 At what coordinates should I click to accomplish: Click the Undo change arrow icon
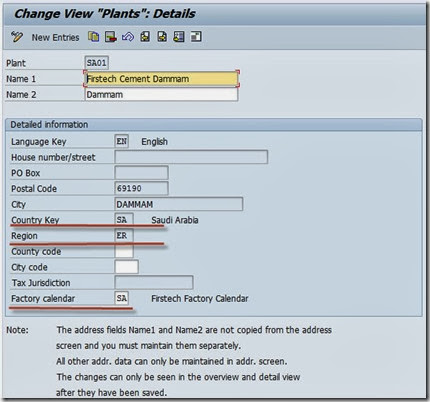pos(128,36)
